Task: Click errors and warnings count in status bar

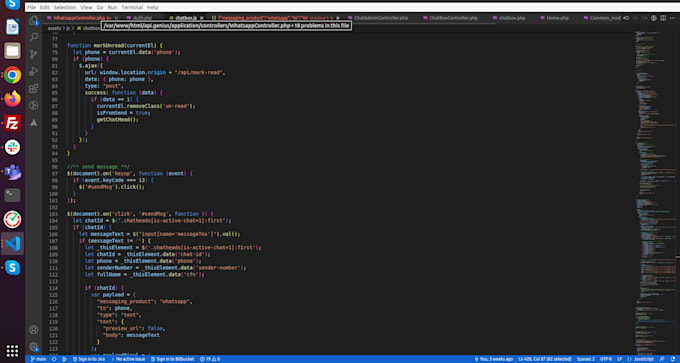Action: pos(210,359)
